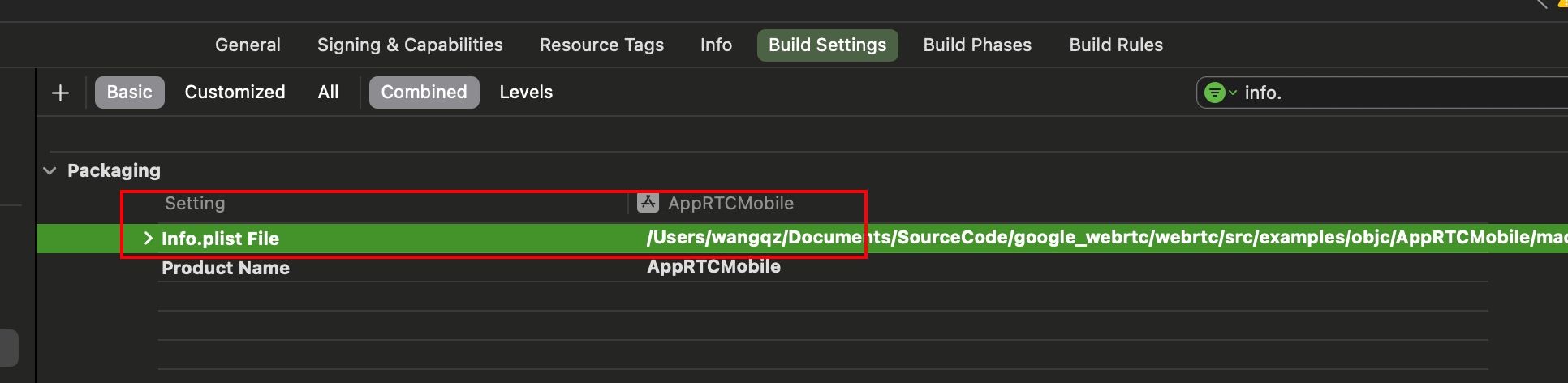Click the add build setting plus icon
Screen dimensions: 1568x383
coord(60,93)
